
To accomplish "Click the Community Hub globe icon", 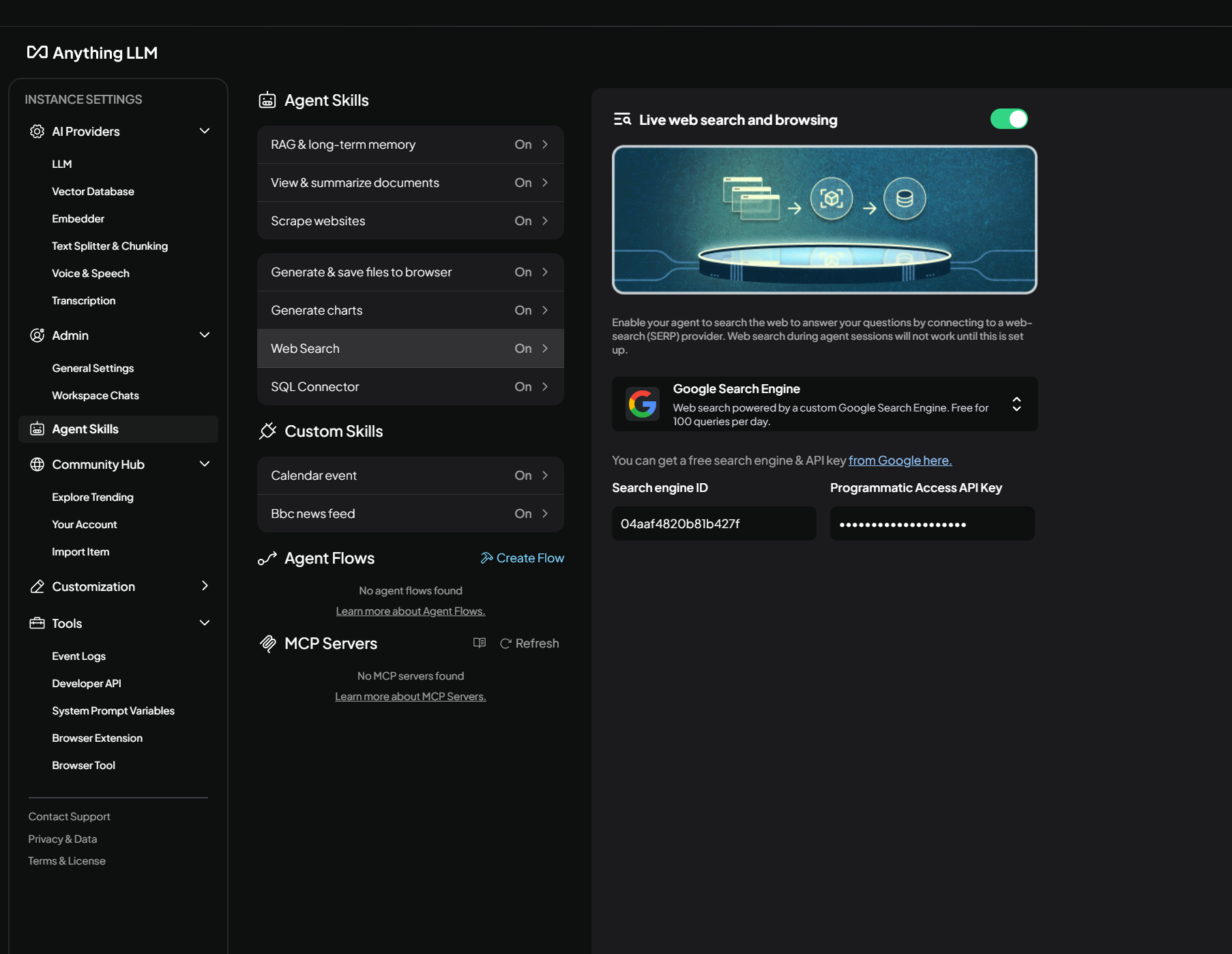I will coord(37,465).
